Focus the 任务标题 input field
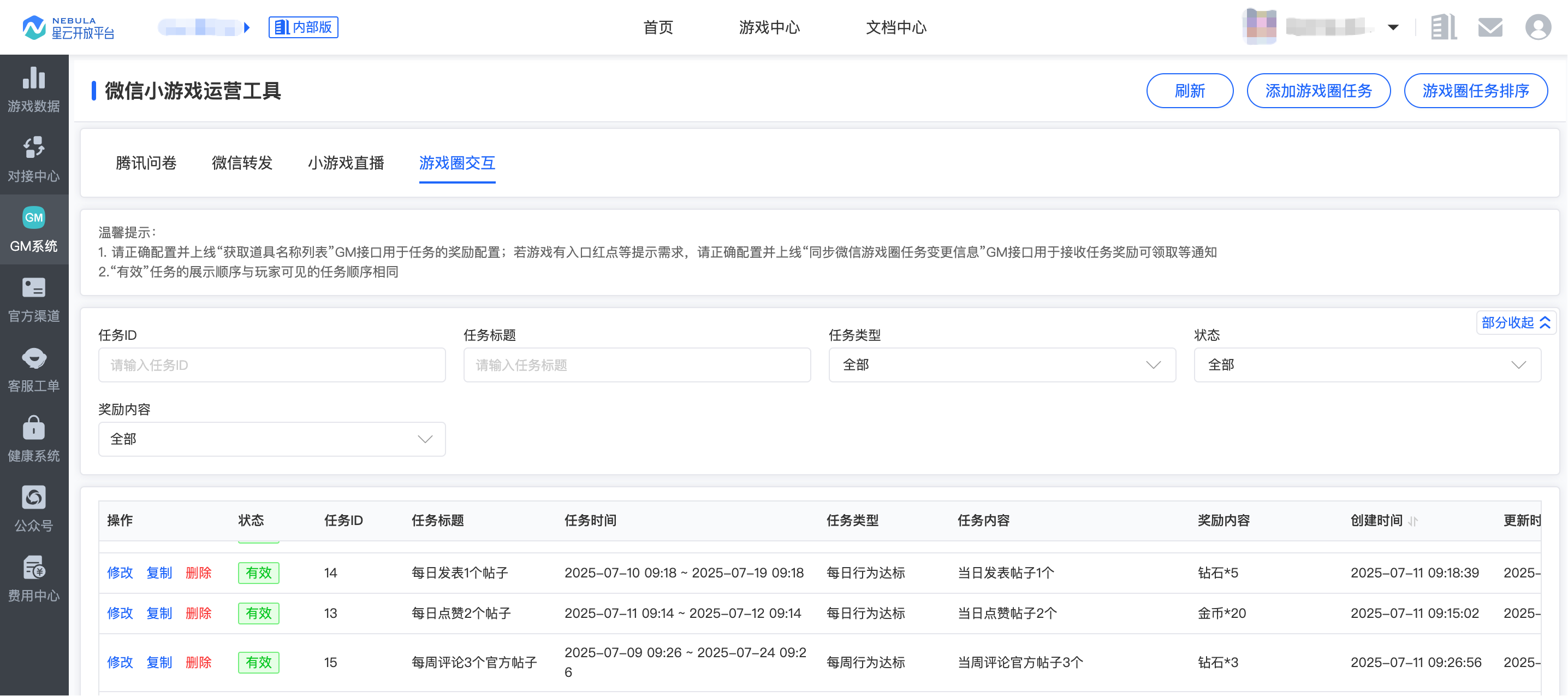The width and height of the screenshot is (1568, 696). pos(637,365)
